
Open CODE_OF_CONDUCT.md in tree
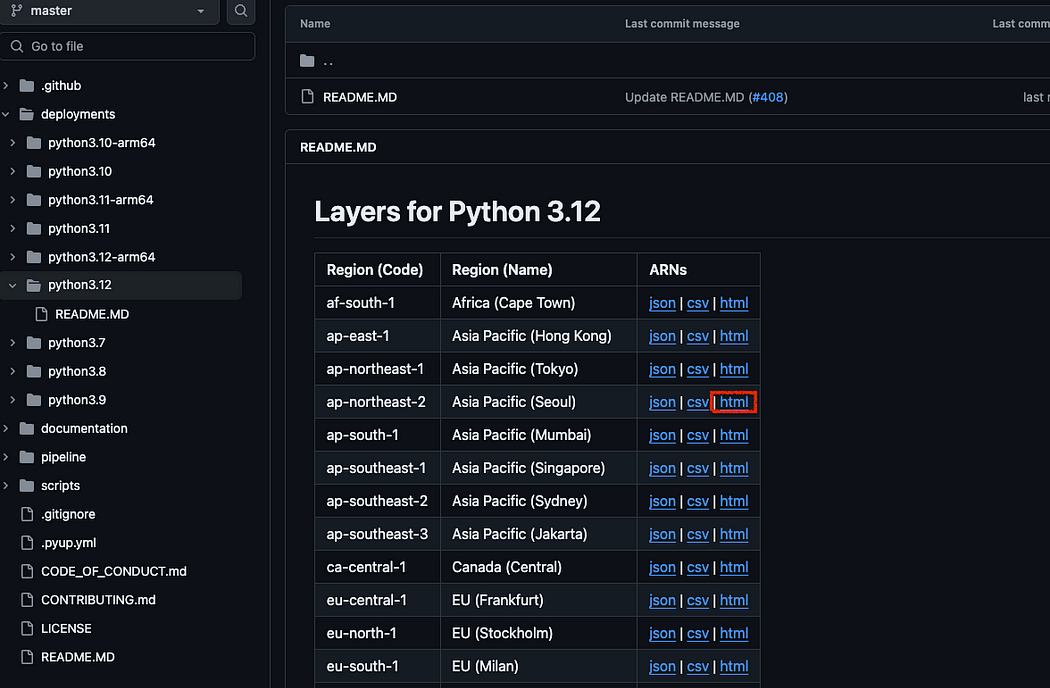pyautogui.click(x=114, y=571)
